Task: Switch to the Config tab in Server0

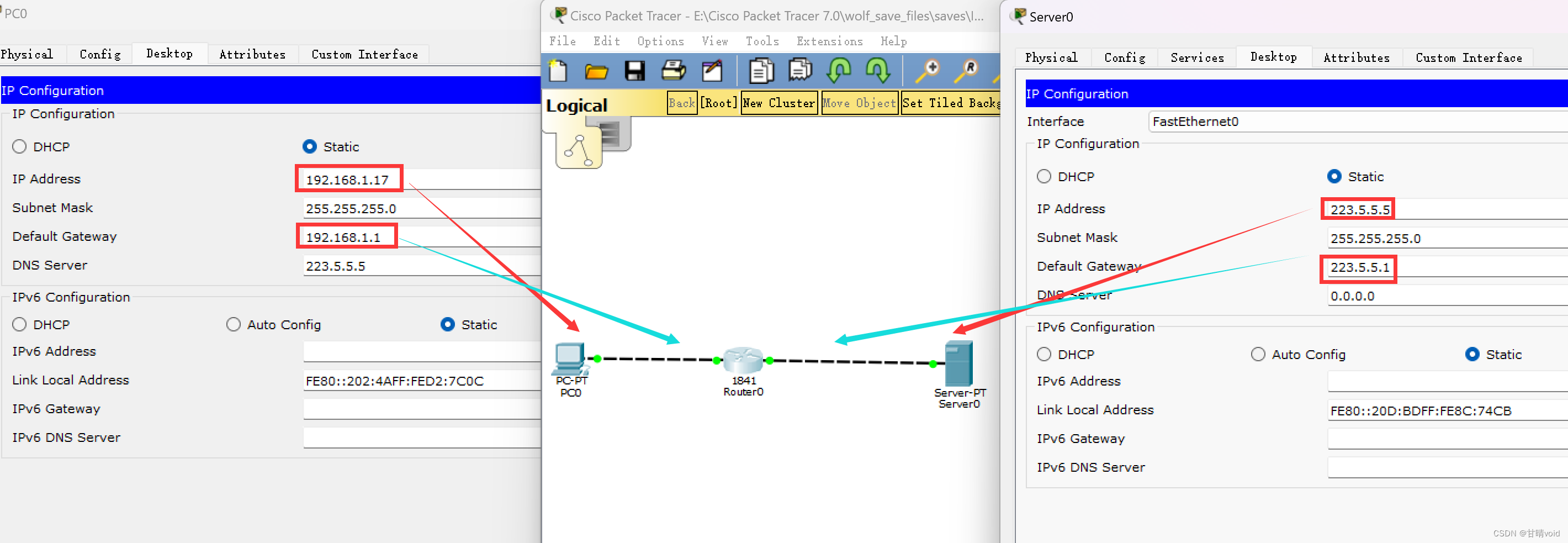Action: point(1124,57)
